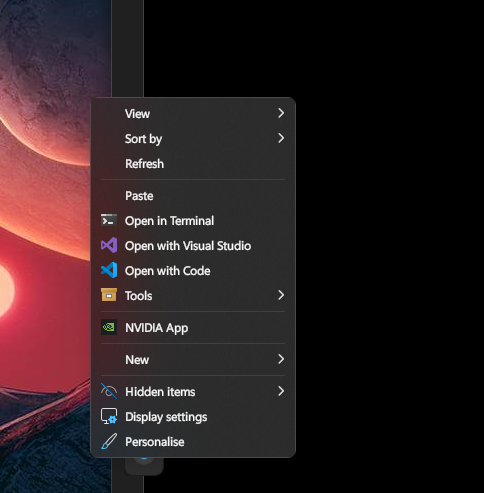Expand the New submenu chevron
The width and height of the screenshot is (484, 493).
click(281, 359)
